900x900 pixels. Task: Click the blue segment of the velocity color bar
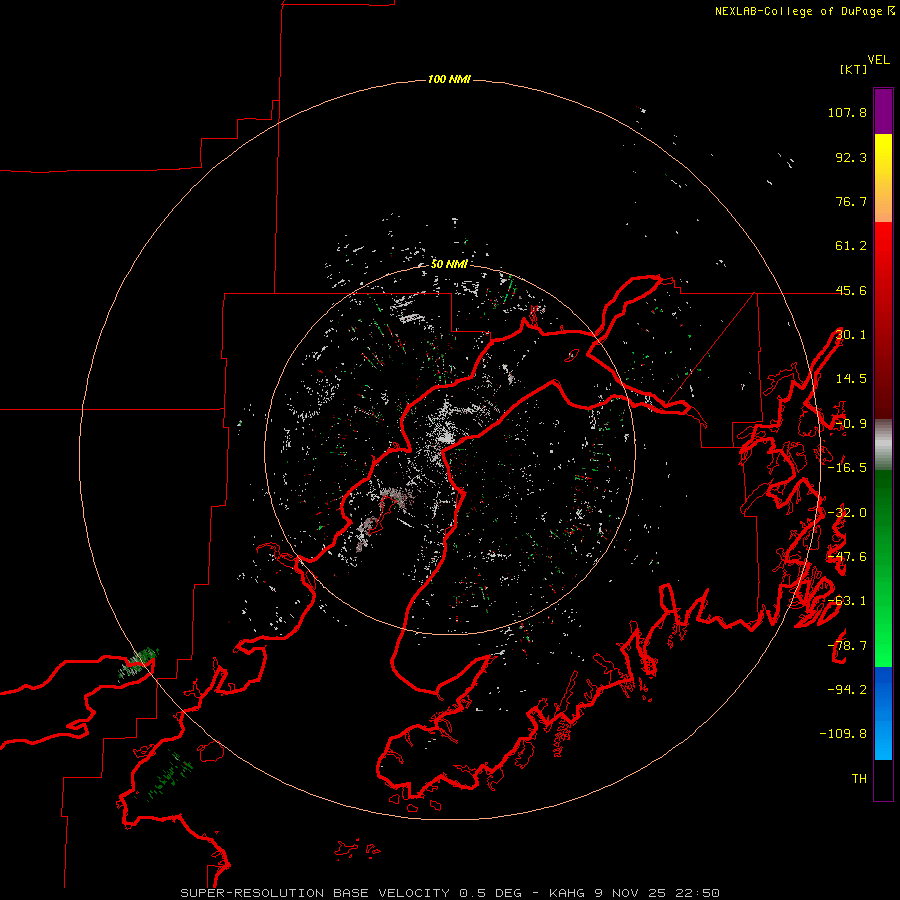coord(883,712)
